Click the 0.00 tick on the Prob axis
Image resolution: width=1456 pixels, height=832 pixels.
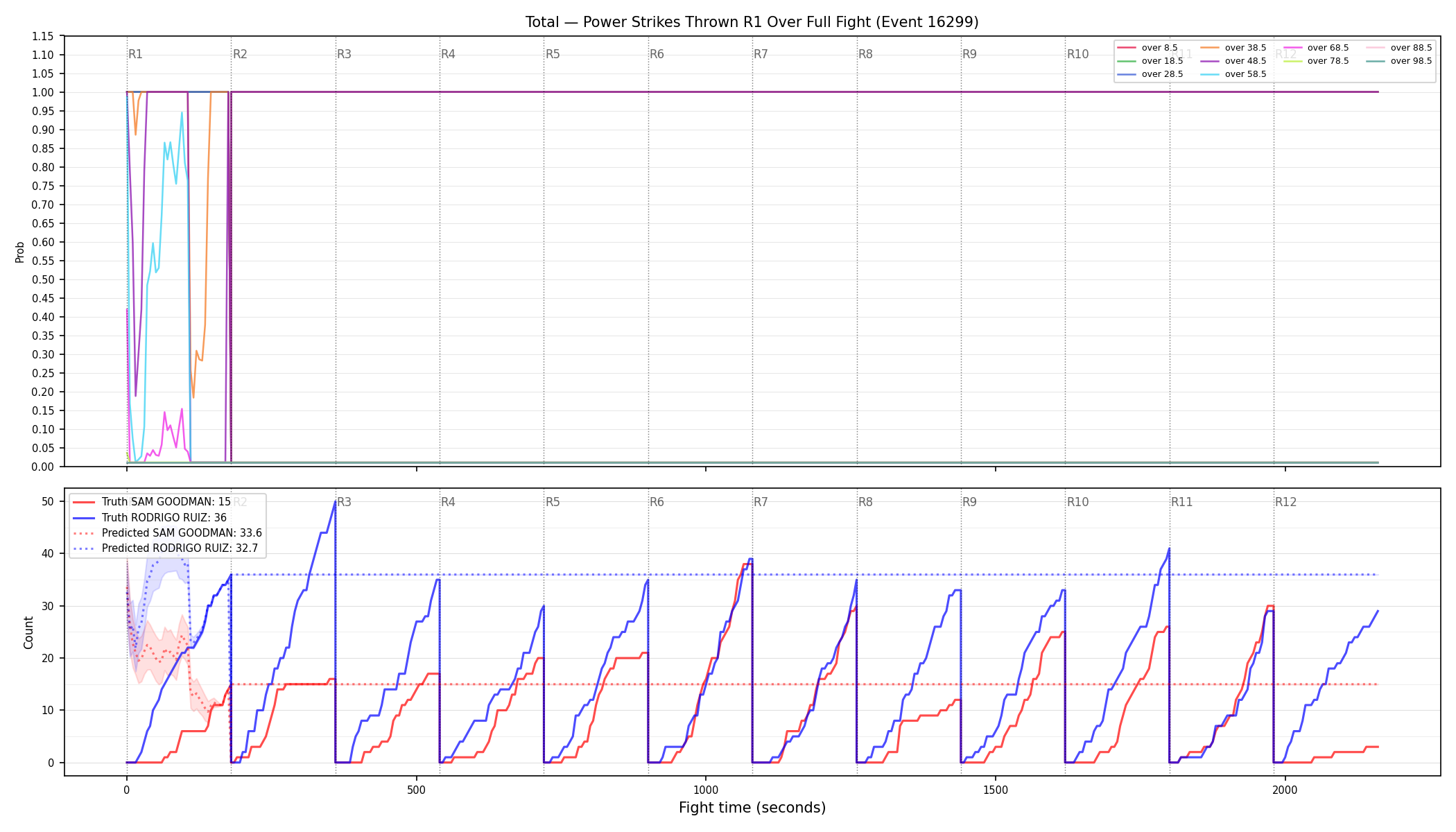tap(43, 467)
